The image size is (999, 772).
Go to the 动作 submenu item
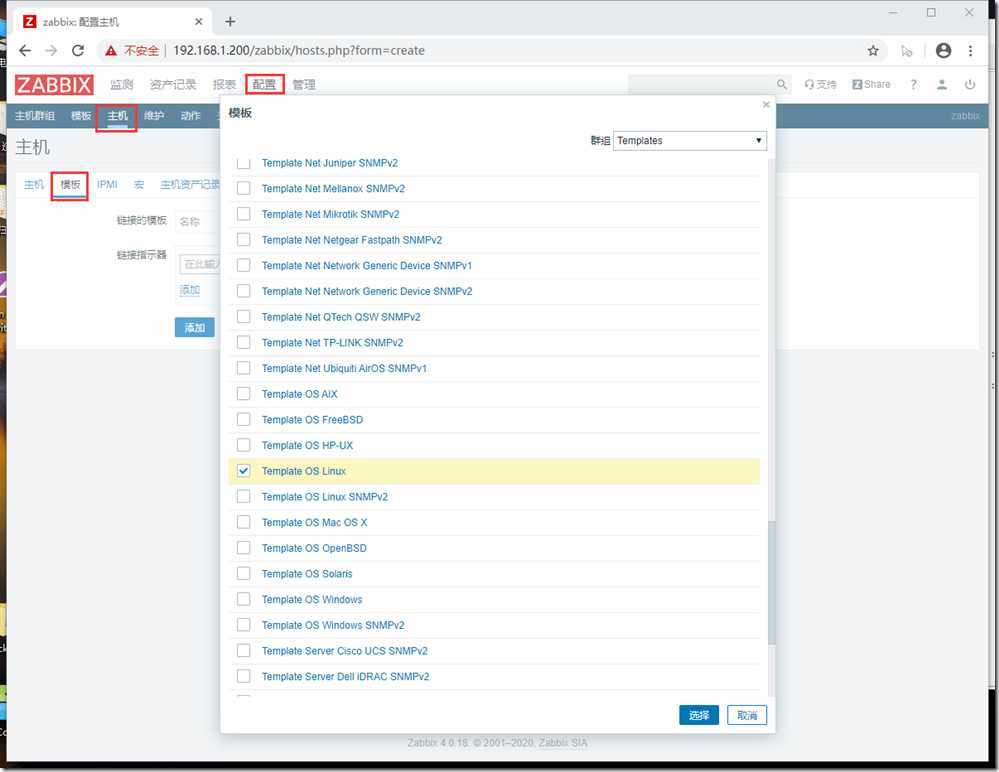coord(190,115)
